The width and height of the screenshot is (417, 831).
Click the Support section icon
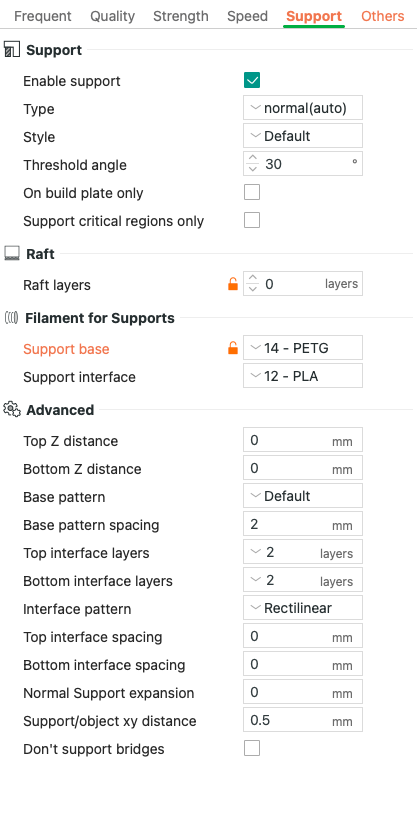12,50
